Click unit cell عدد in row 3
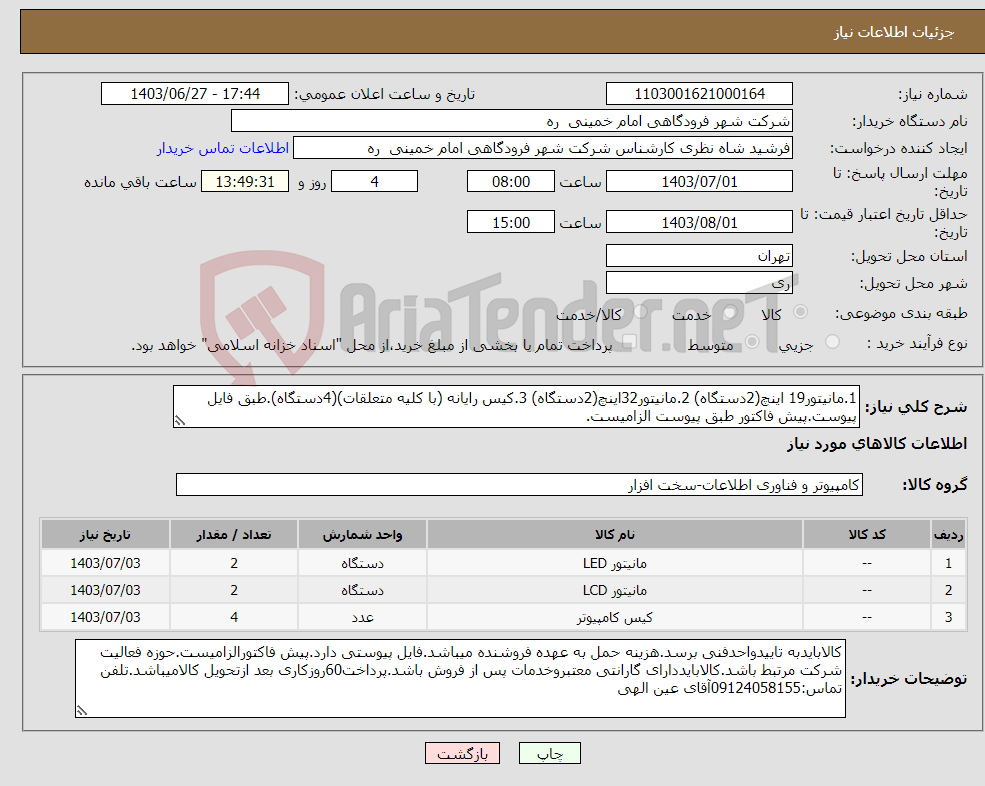Viewport: 985px width, 786px height. (362, 618)
